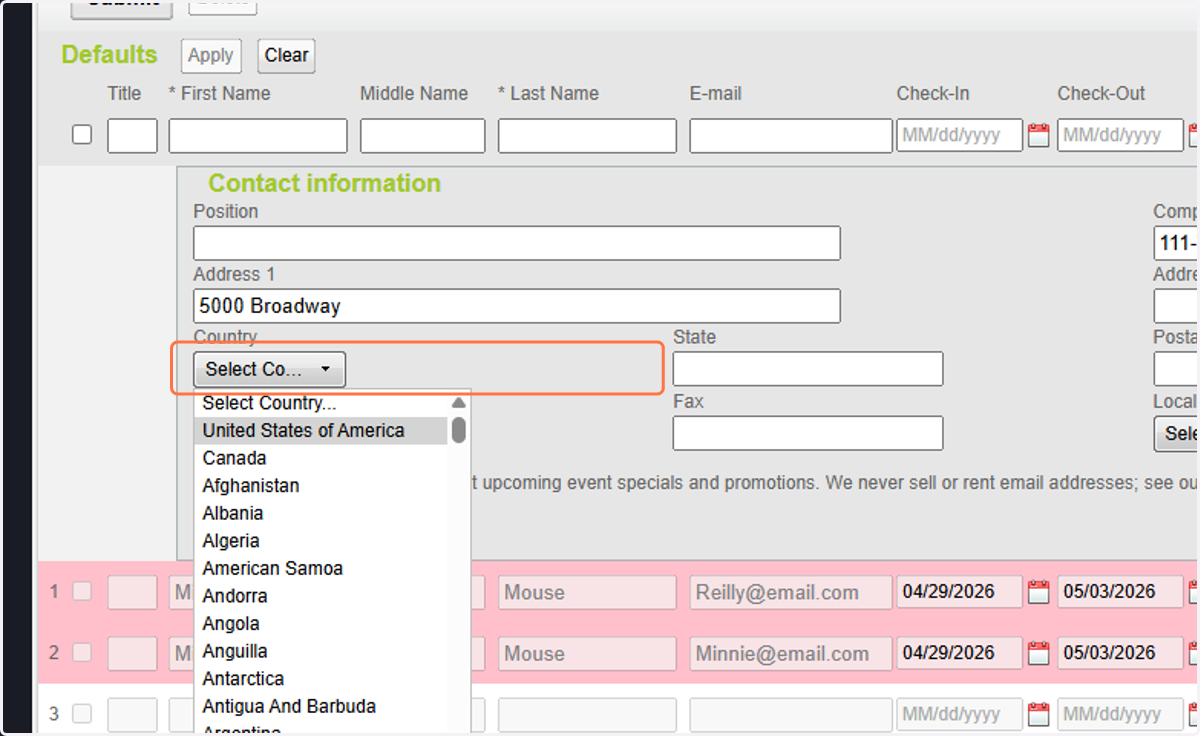Click into the Fax field
1200x736 pixels.
point(808,433)
